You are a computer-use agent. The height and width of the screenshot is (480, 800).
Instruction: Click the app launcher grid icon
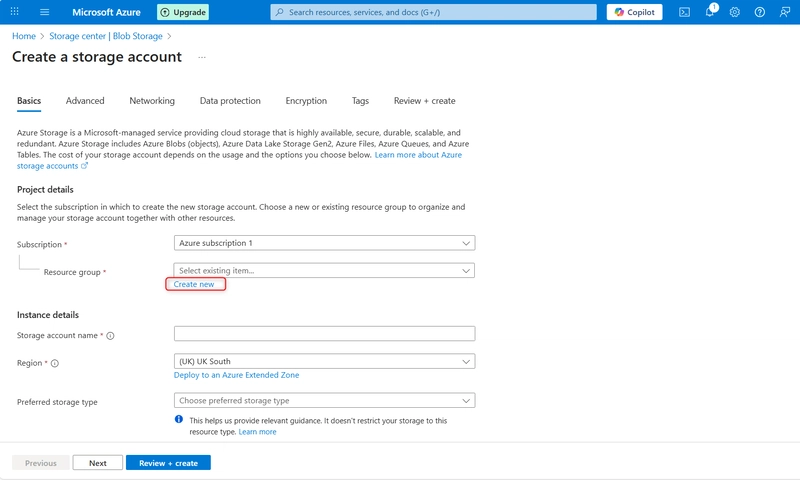pos(15,12)
